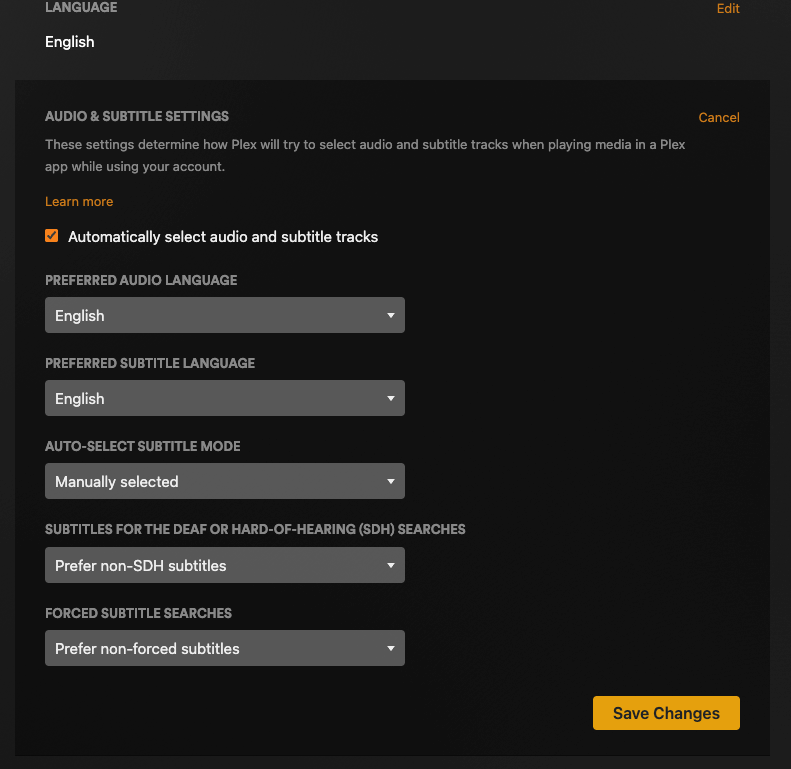Click arrow icon beside 'Prefer non-forced subtitles'
Viewport: 791px width, 769px height.
point(391,649)
